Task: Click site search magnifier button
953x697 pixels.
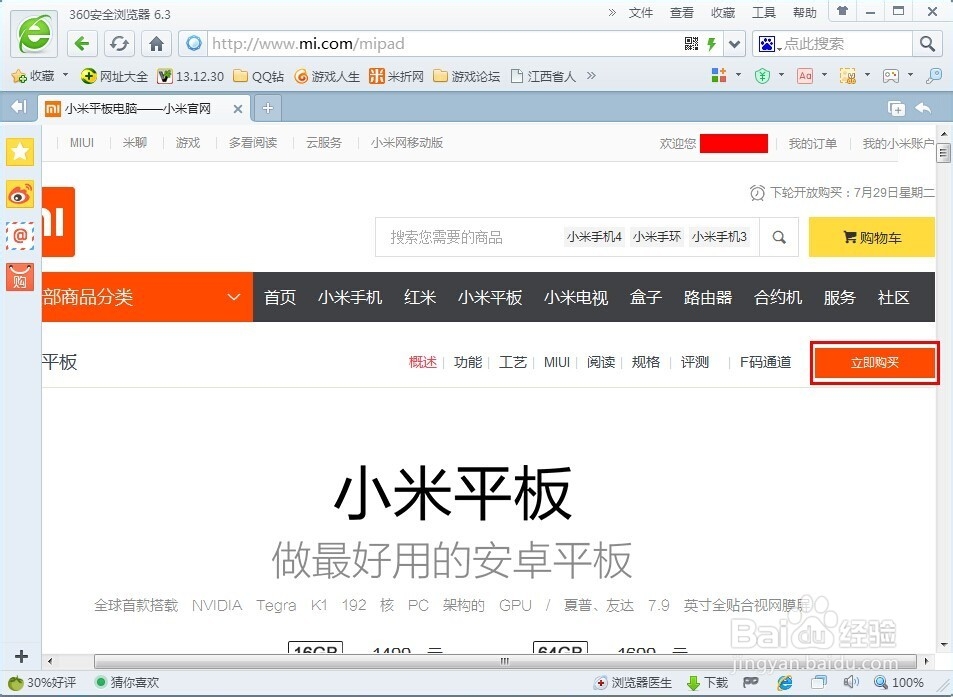Action: (x=779, y=237)
